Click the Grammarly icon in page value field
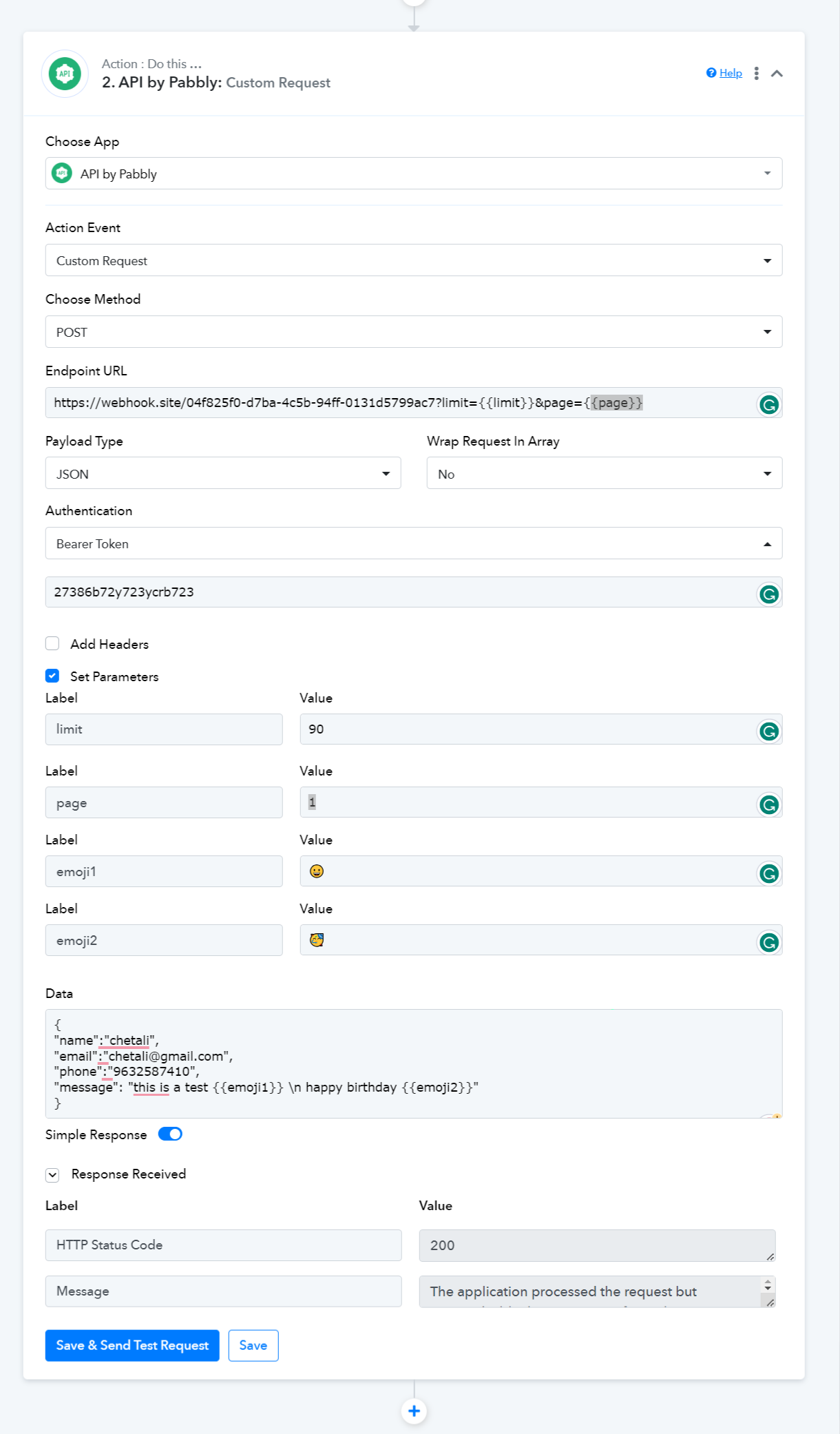This screenshot has width=840, height=1434. click(x=769, y=804)
